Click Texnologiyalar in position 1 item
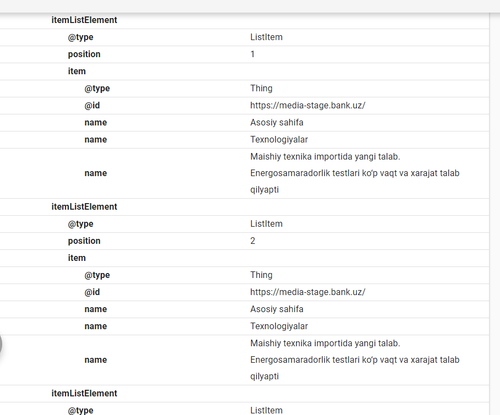 [279, 139]
